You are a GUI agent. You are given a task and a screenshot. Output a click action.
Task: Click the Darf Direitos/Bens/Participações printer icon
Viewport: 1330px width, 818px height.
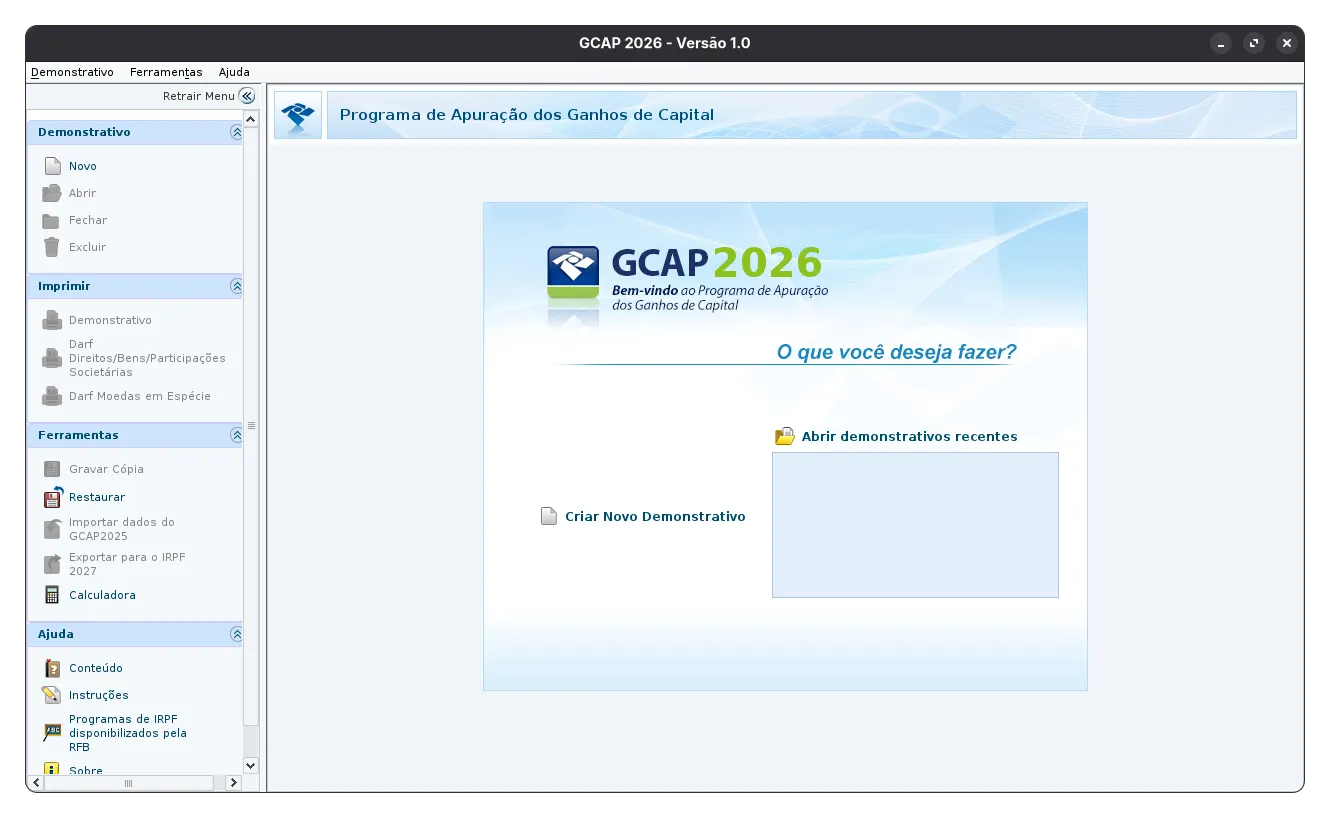tap(52, 358)
